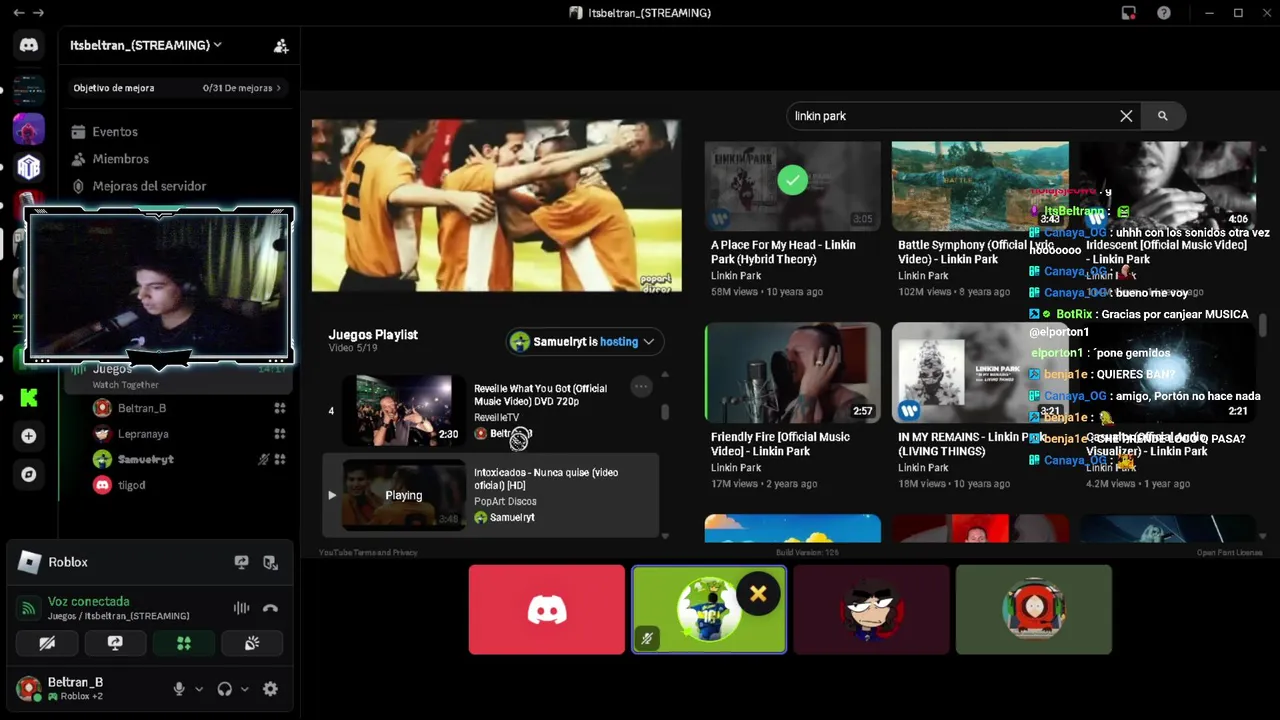Open the Kick server icon
The image size is (1280, 720).
tap(28, 397)
